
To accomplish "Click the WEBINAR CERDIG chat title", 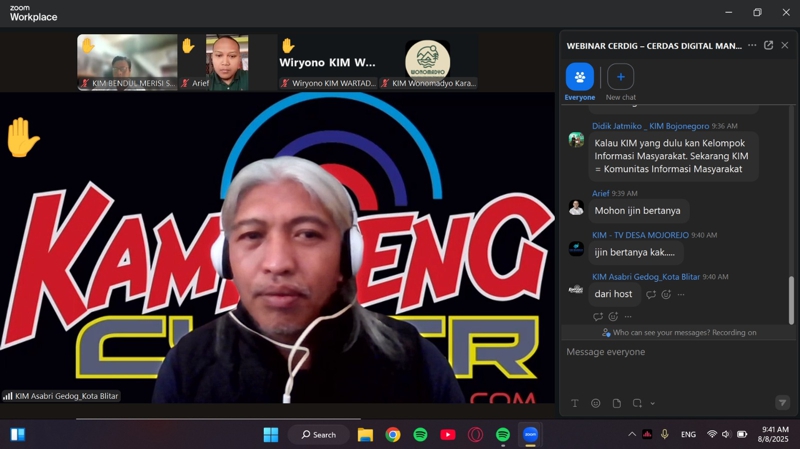I will (x=654, y=46).
